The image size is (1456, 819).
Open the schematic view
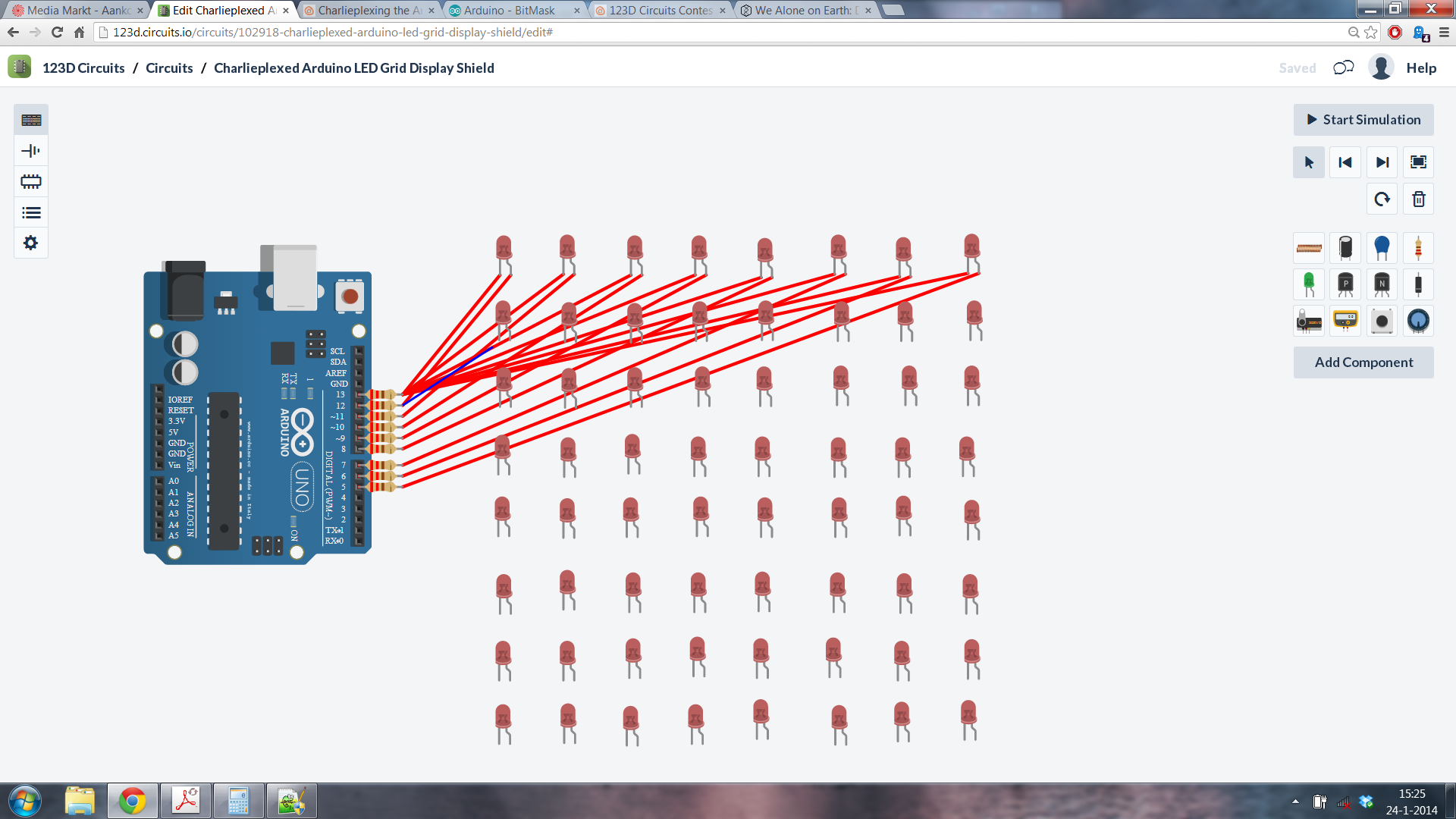tap(30, 150)
